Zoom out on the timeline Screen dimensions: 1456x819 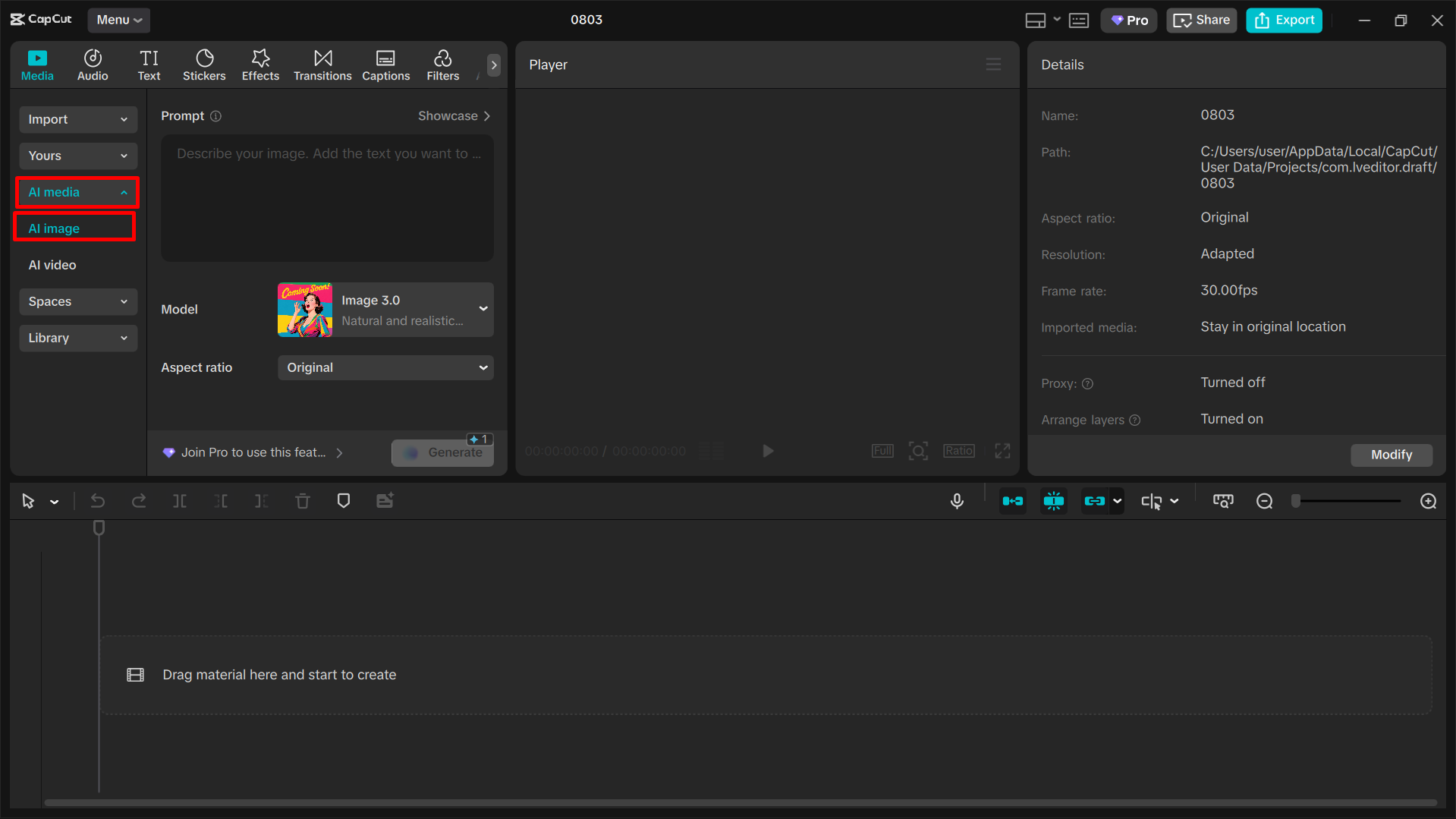click(1264, 501)
